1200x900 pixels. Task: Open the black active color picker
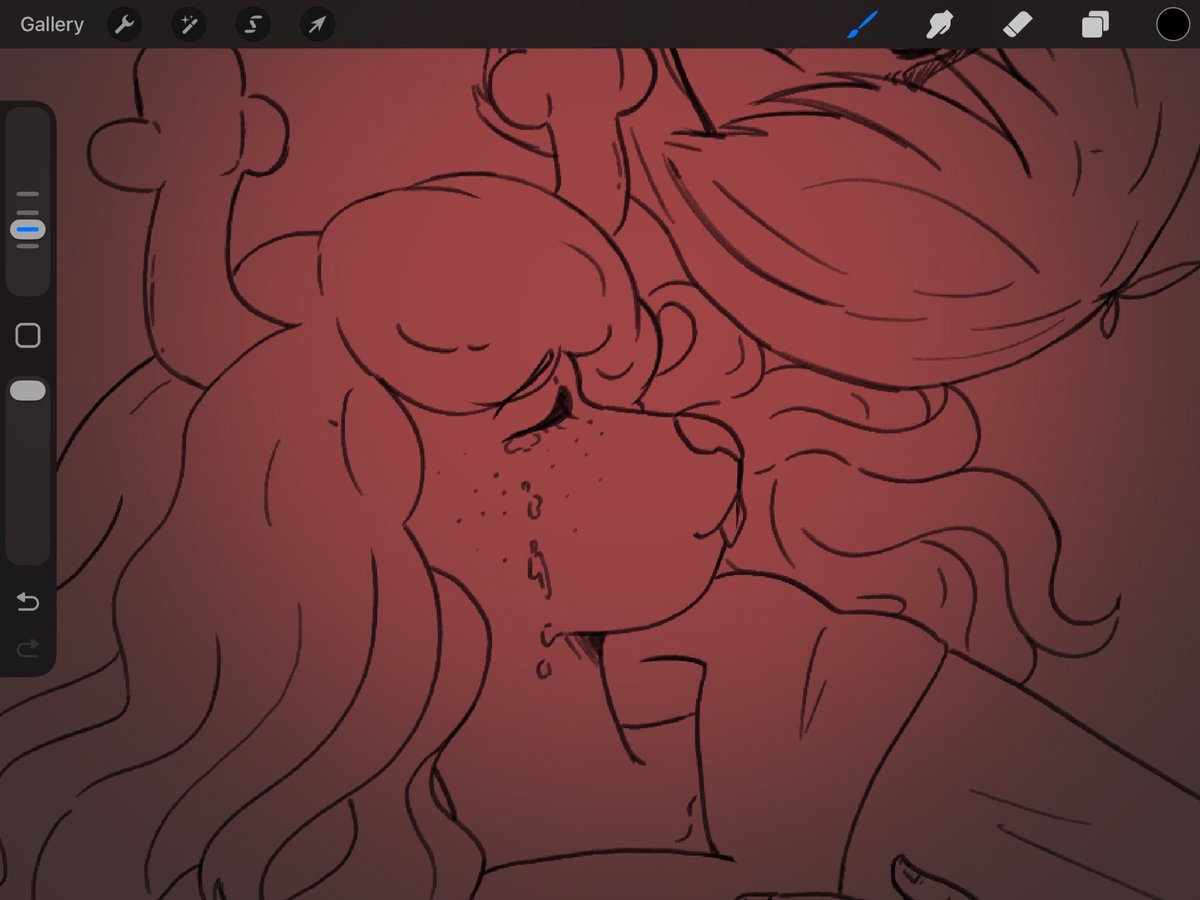(x=1173, y=24)
